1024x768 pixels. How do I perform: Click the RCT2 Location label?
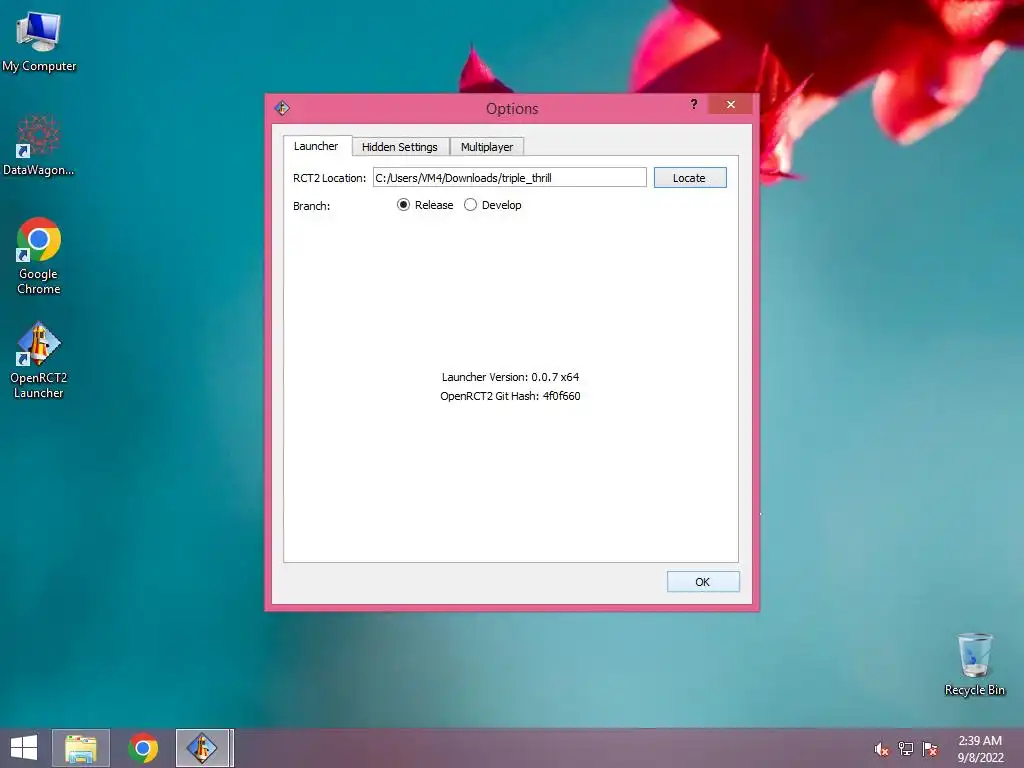coord(329,178)
